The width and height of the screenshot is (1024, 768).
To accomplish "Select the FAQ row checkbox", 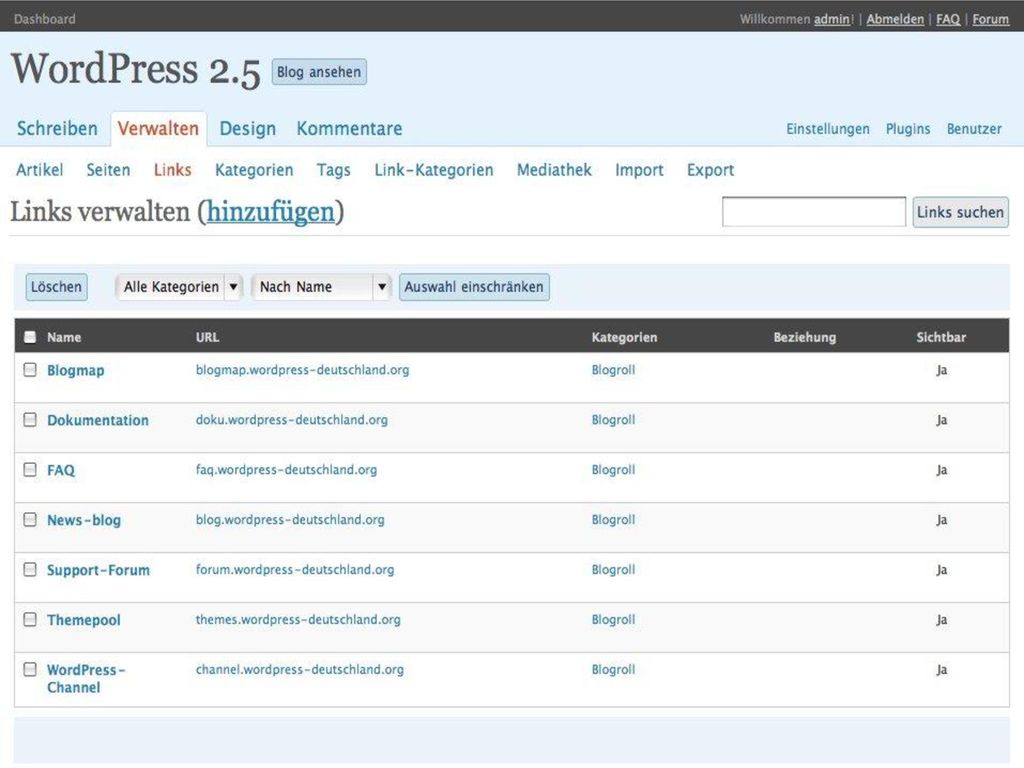I will pos(30,470).
